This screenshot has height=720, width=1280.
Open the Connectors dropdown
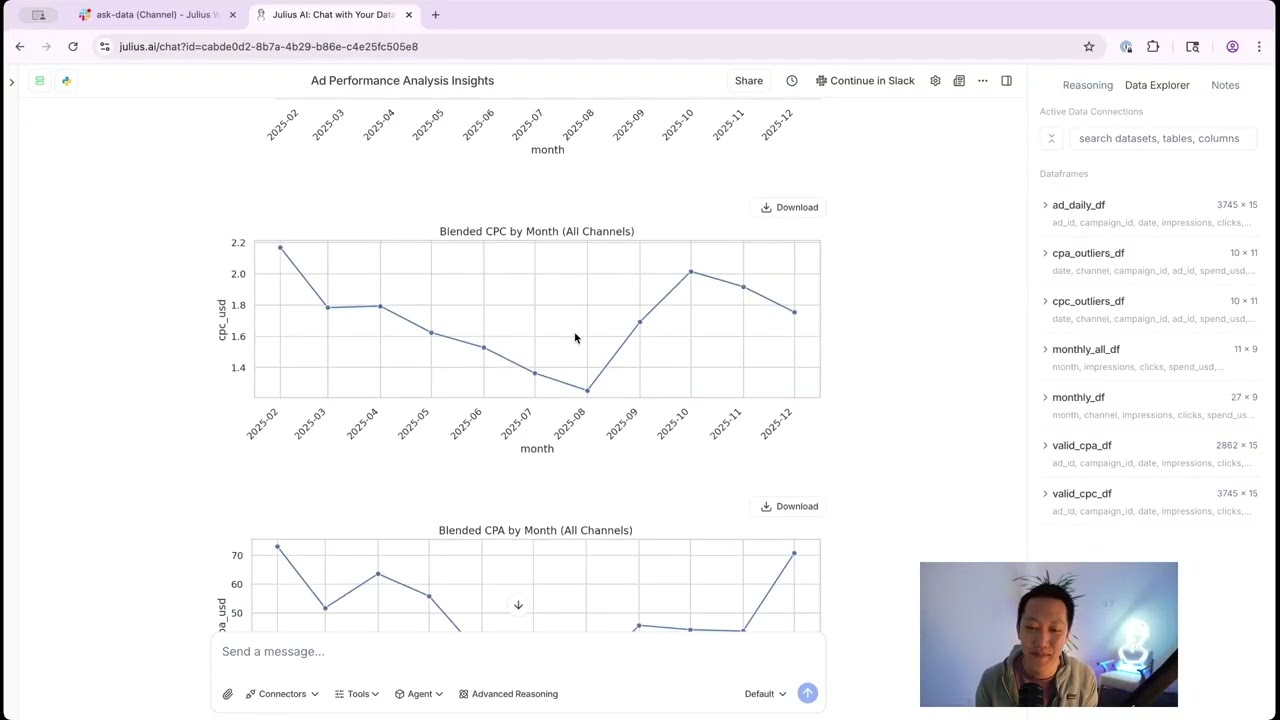point(282,694)
